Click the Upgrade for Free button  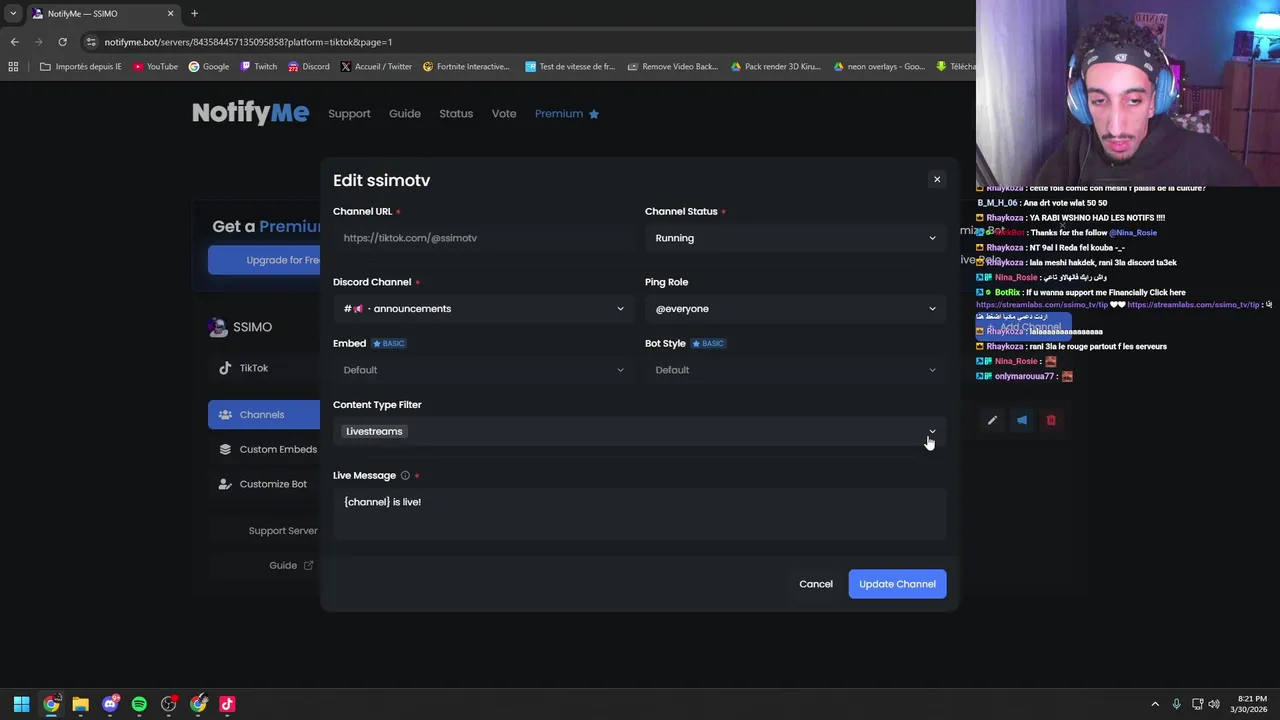click(264, 260)
